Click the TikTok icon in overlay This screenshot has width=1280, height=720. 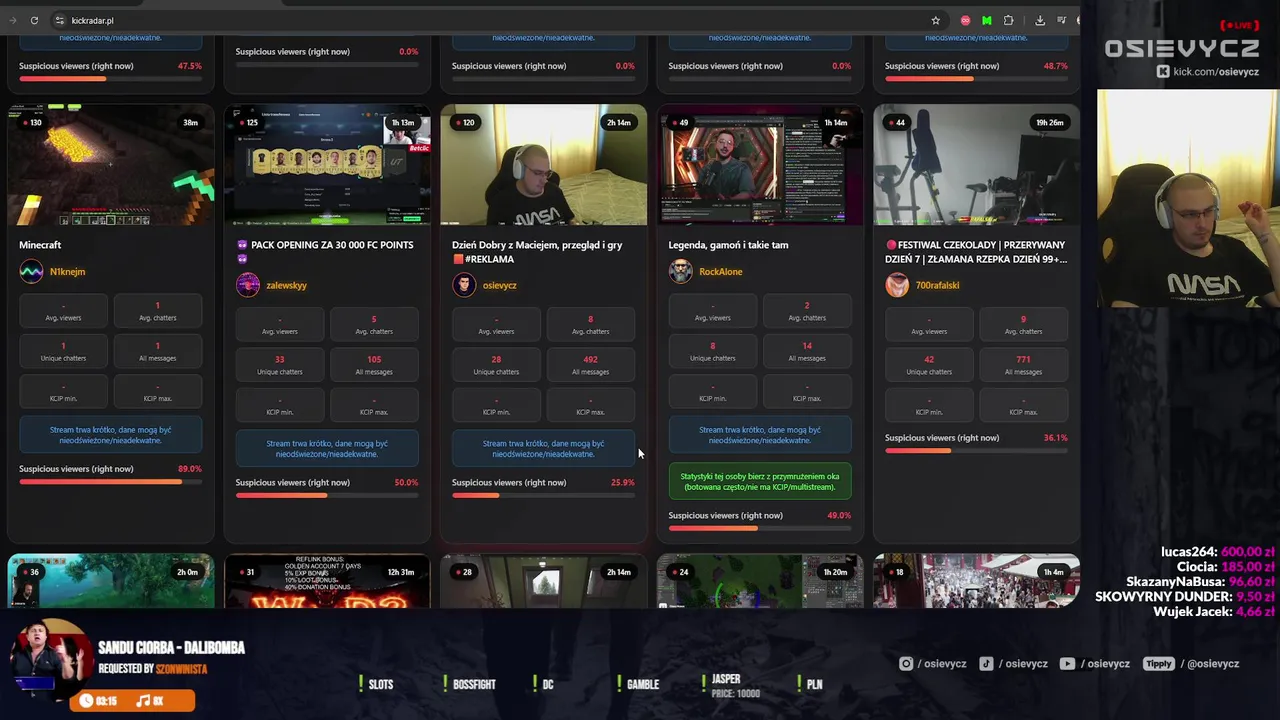(987, 663)
